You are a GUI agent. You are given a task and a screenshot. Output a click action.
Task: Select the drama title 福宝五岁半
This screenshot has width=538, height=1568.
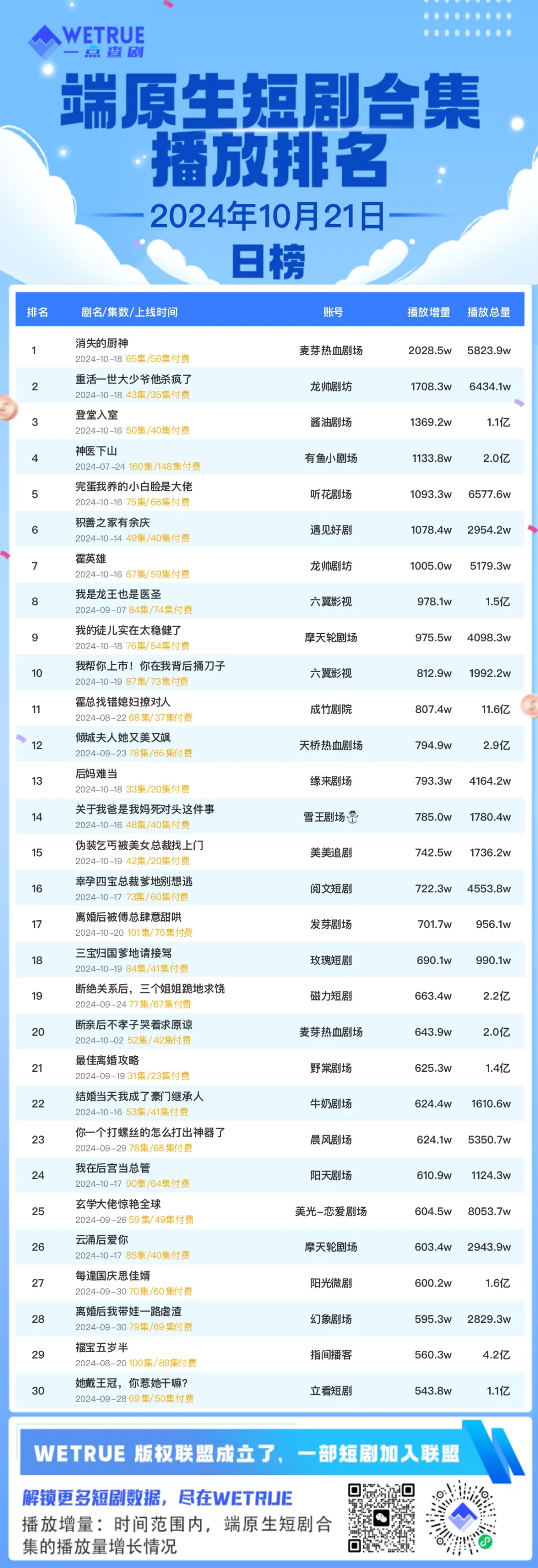(102, 1347)
